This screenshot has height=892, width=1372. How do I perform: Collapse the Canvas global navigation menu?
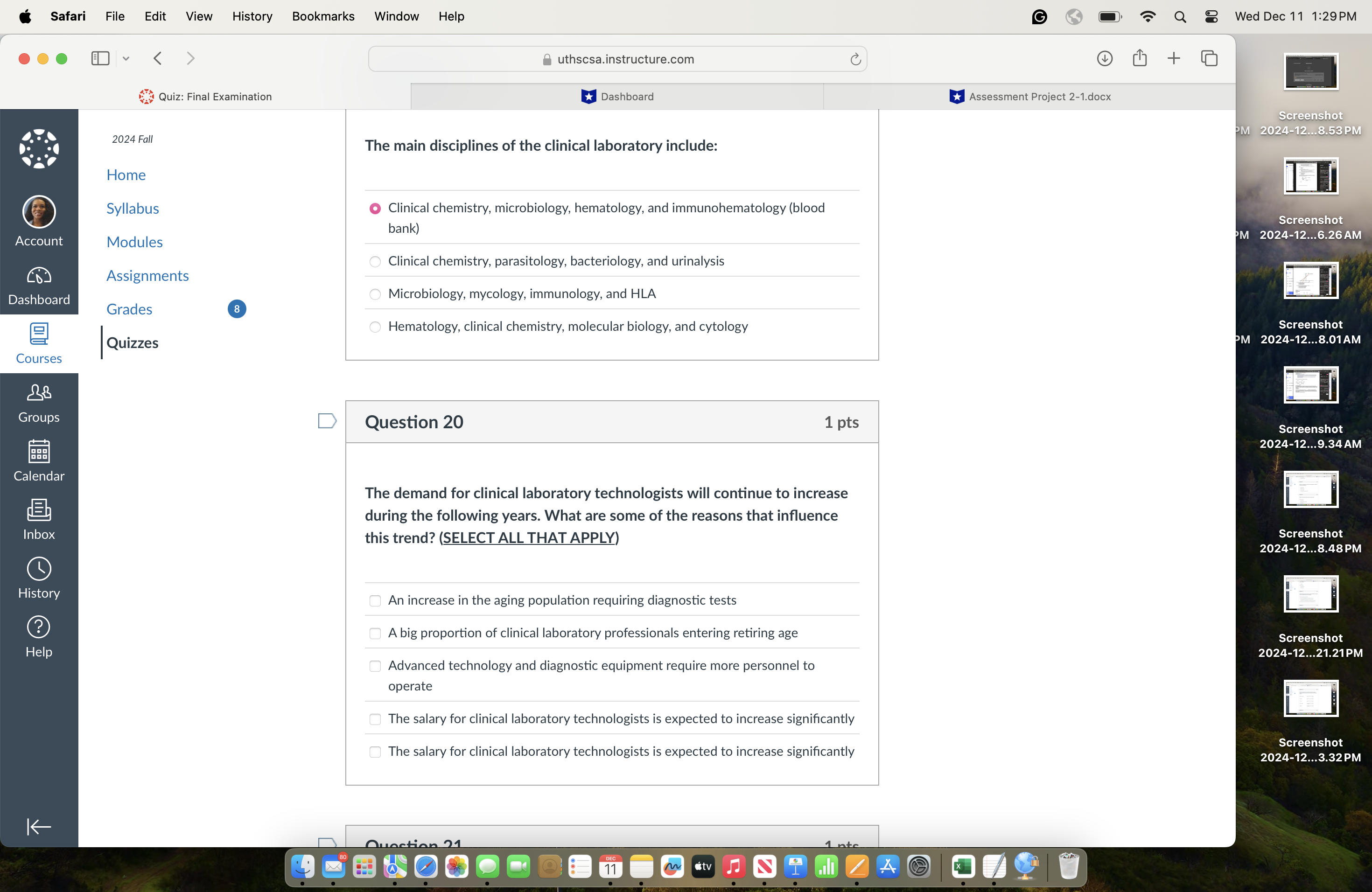pyautogui.click(x=38, y=827)
